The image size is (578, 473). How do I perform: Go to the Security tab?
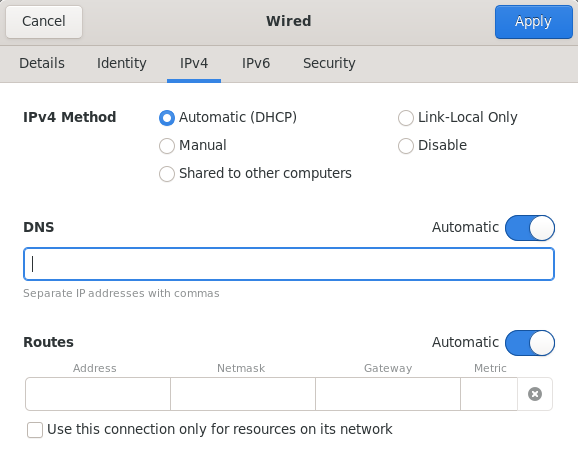click(329, 63)
